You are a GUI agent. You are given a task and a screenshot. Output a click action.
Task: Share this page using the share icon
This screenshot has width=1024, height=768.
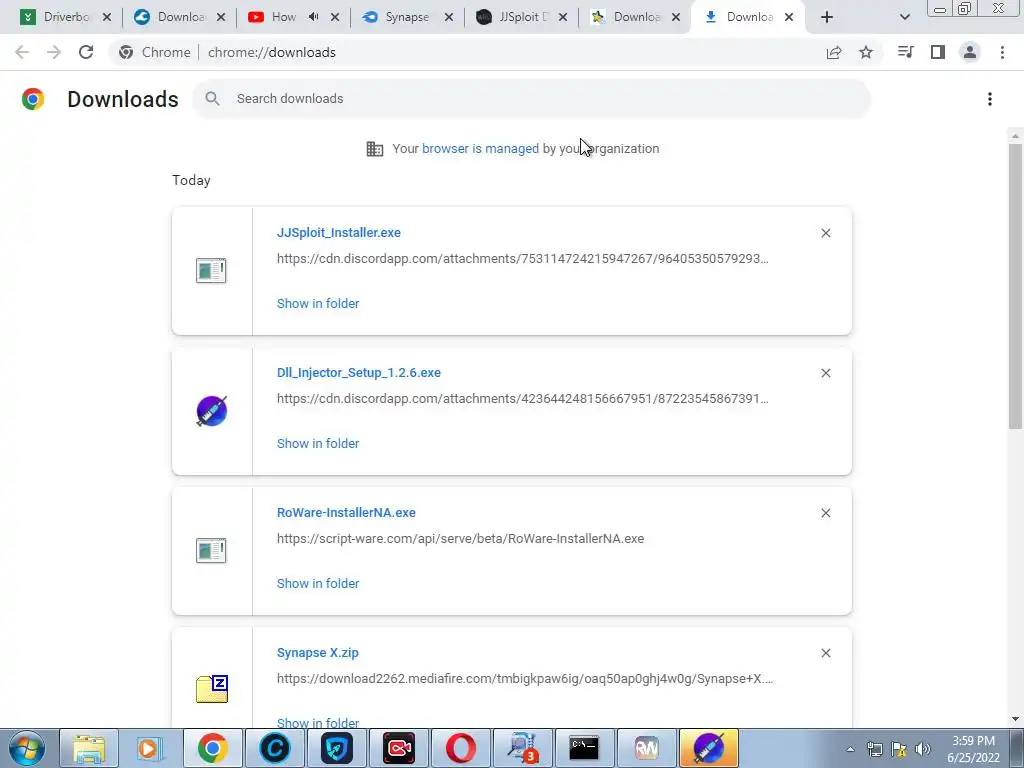coord(834,52)
